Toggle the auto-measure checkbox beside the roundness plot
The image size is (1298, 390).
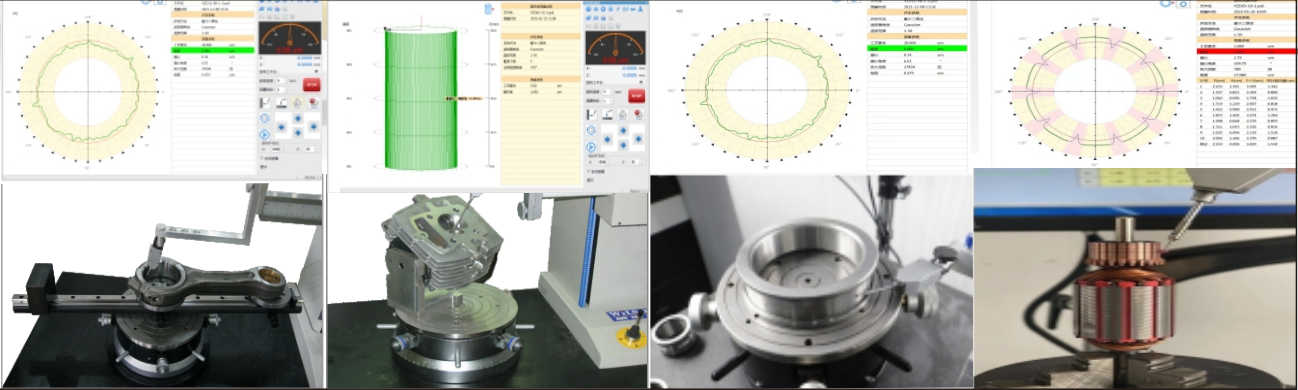261,158
